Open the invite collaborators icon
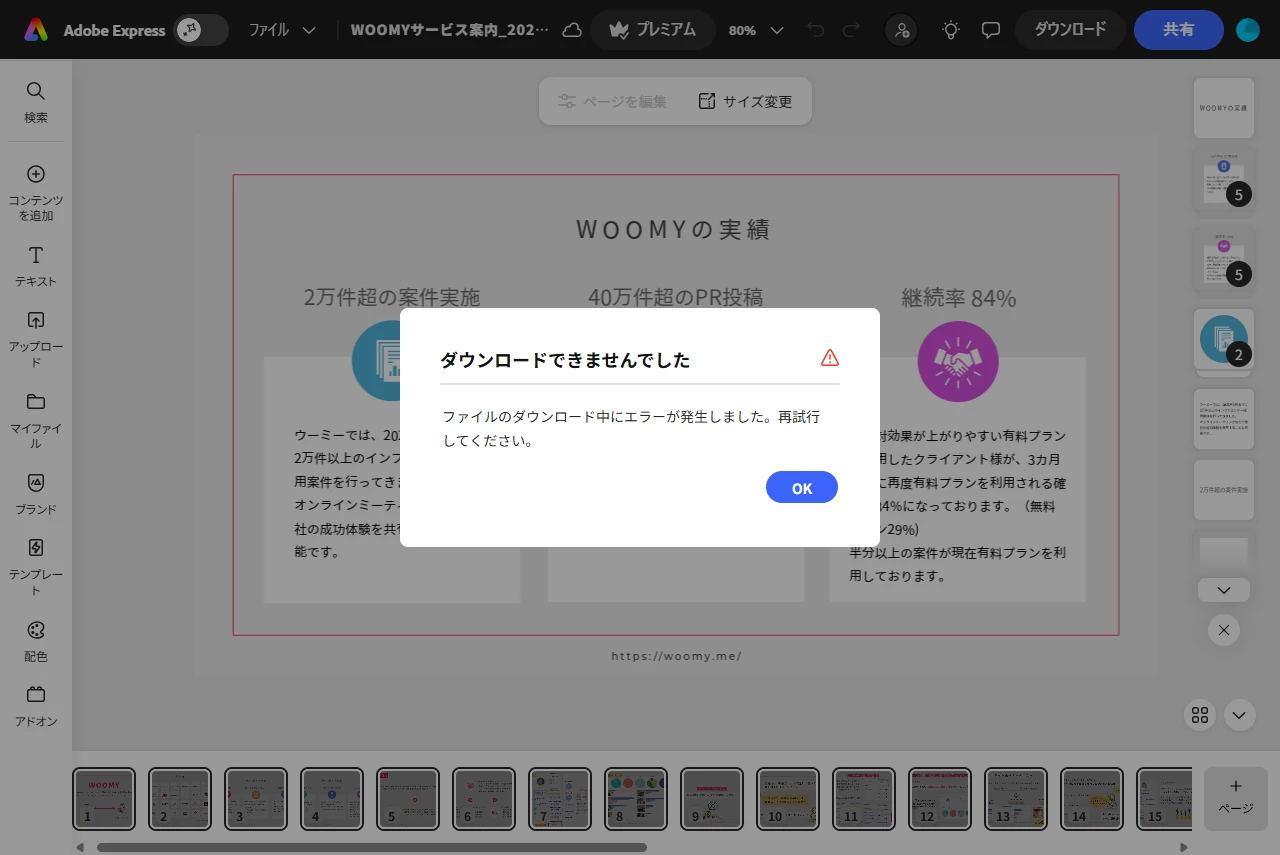The image size is (1280, 855). coord(902,30)
